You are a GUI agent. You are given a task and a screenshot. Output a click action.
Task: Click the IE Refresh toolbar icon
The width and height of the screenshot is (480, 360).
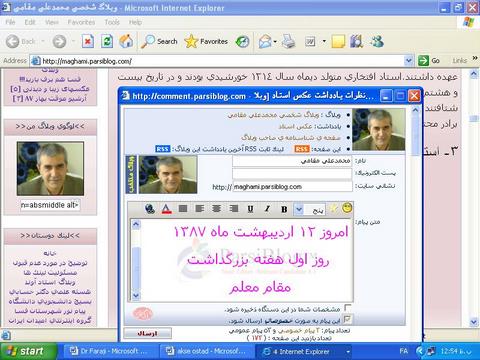tap(107, 41)
